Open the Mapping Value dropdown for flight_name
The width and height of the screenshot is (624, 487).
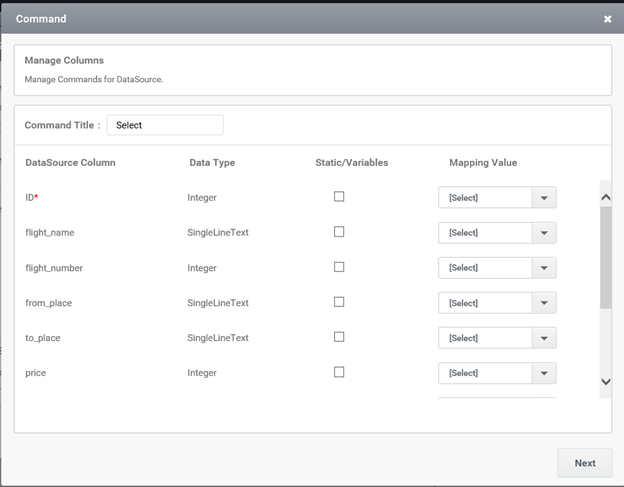pyautogui.click(x=497, y=233)
